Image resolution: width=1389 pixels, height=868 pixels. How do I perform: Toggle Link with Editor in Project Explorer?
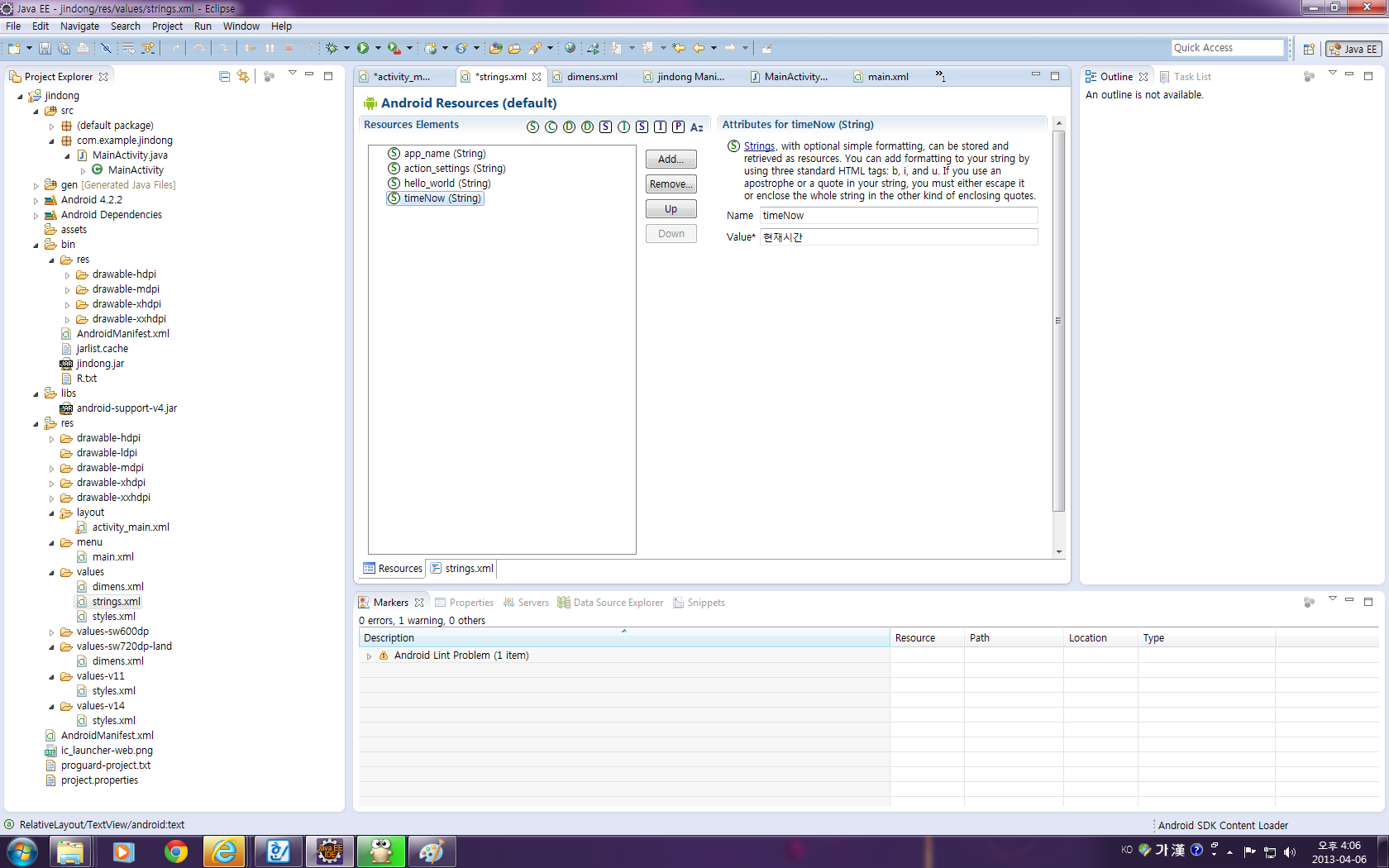click(243, 76)
